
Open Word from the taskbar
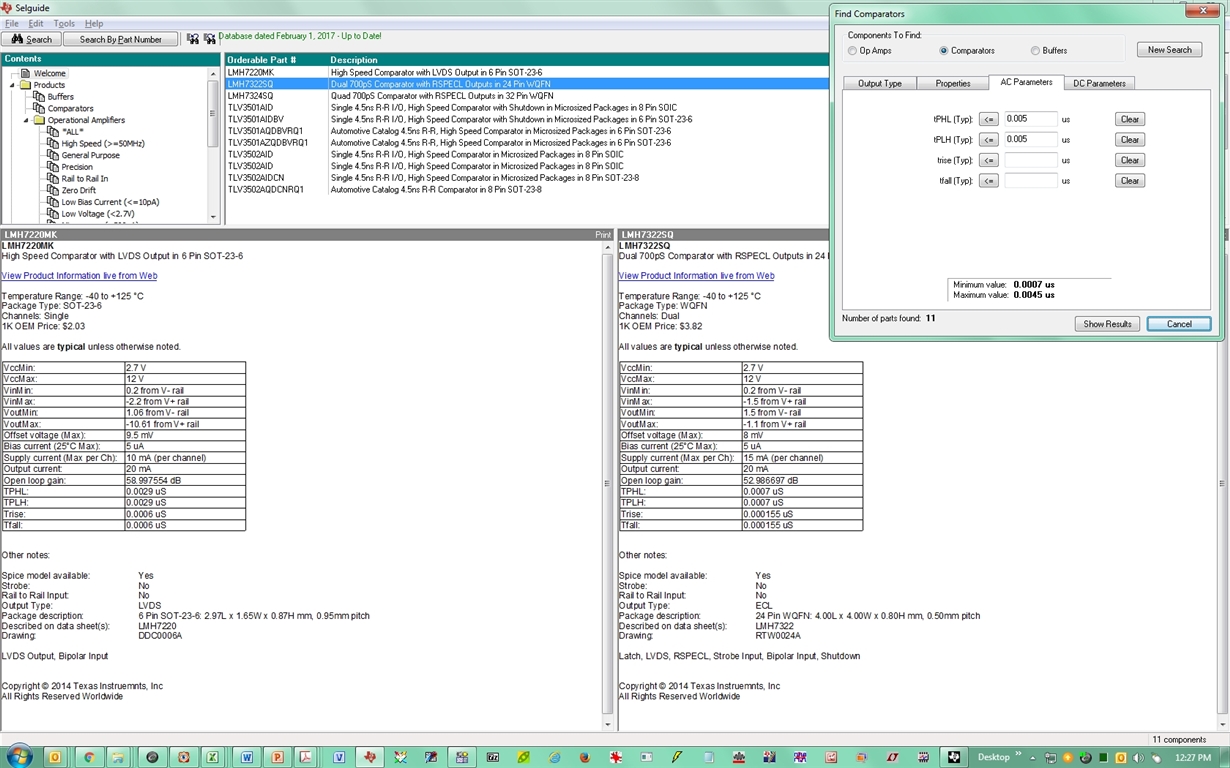(247, 757)
